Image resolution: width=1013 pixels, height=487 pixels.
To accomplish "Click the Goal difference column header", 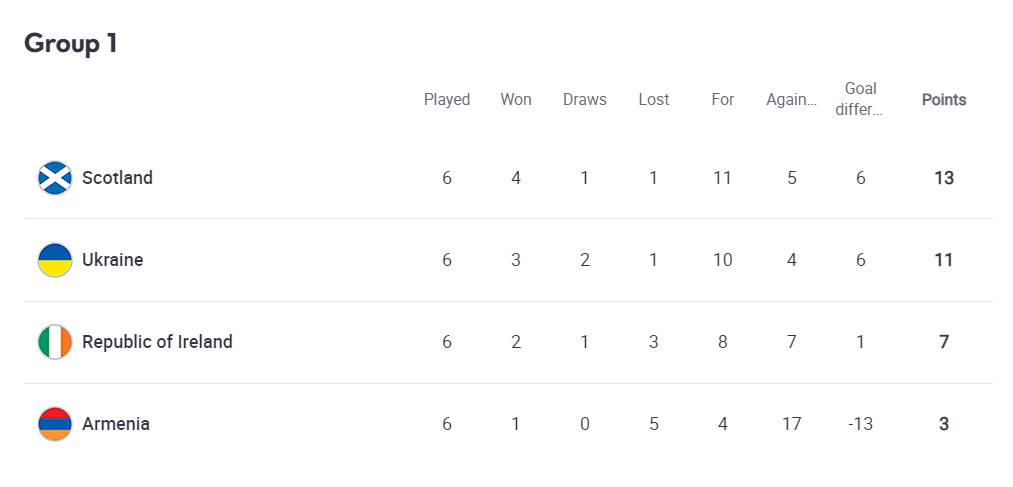I will tap(860, 99).
